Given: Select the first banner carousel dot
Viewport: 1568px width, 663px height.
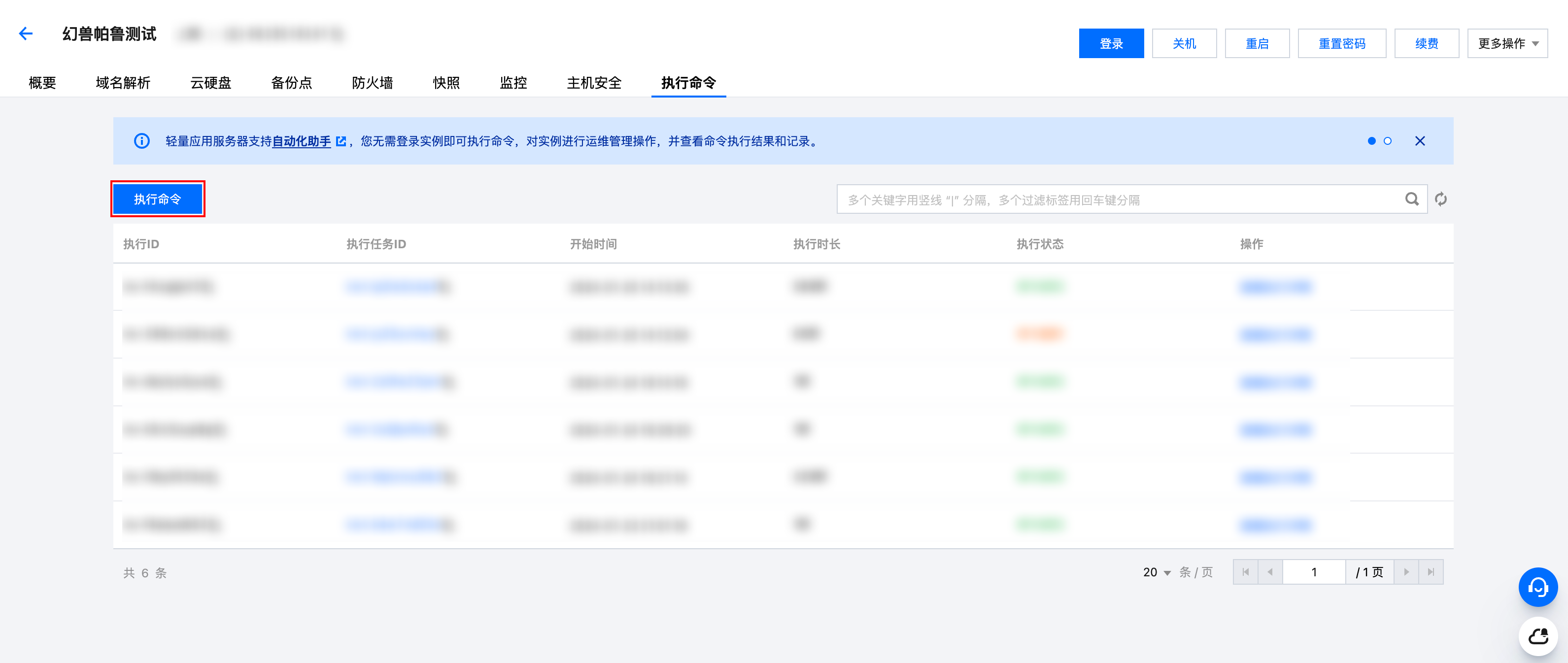Looking at the screenshot, I should (x=1371, y=141).
